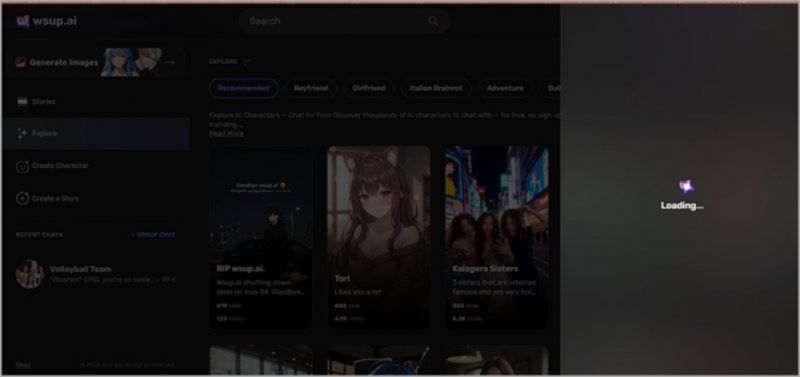Start a new Group Chat
Screen dimensions: 800x377
pyautogui.click(x=153, y=235)
